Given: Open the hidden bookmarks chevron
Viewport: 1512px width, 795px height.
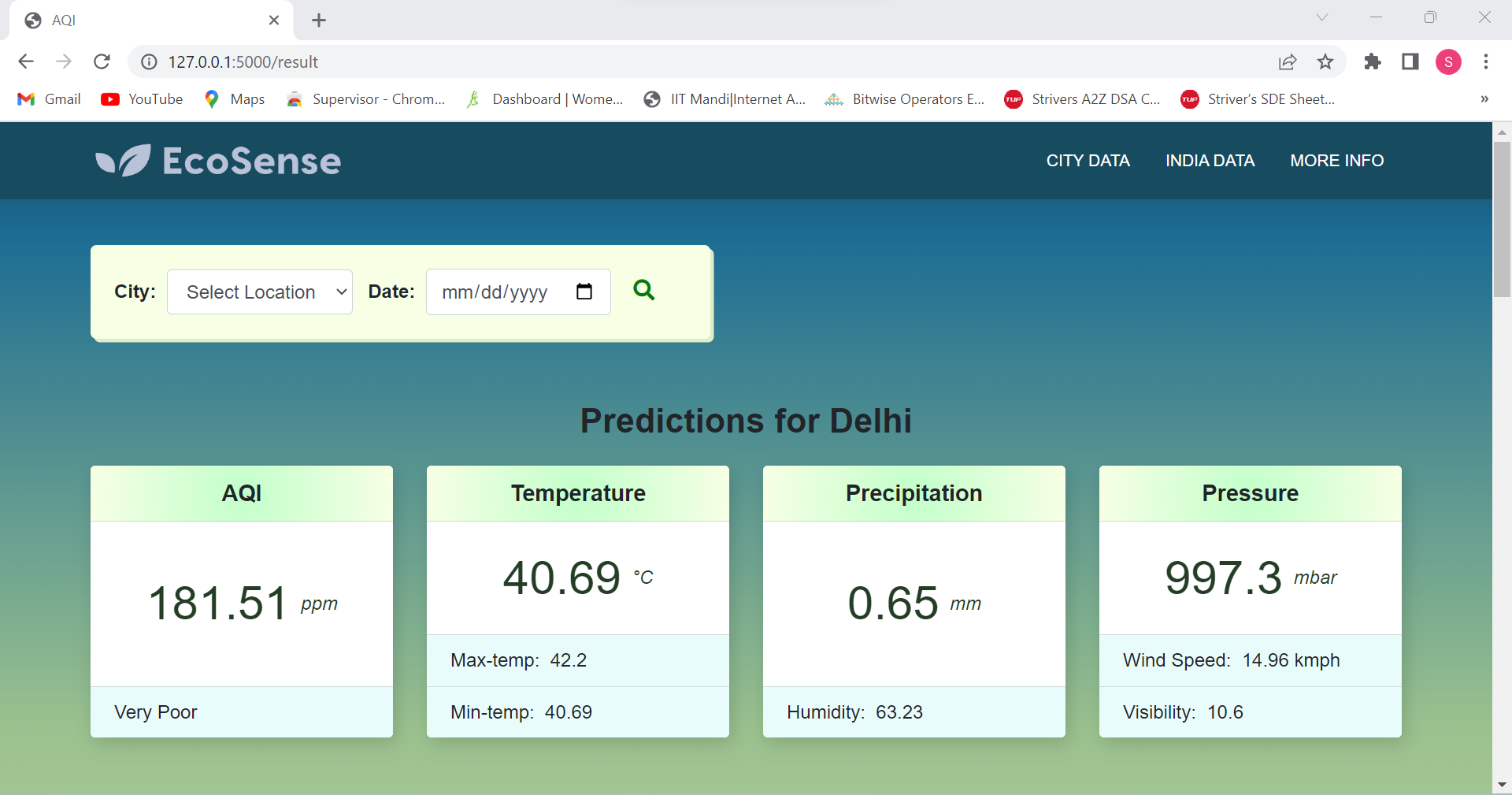Looking at the screenshot, I should tap(1484, 98).
